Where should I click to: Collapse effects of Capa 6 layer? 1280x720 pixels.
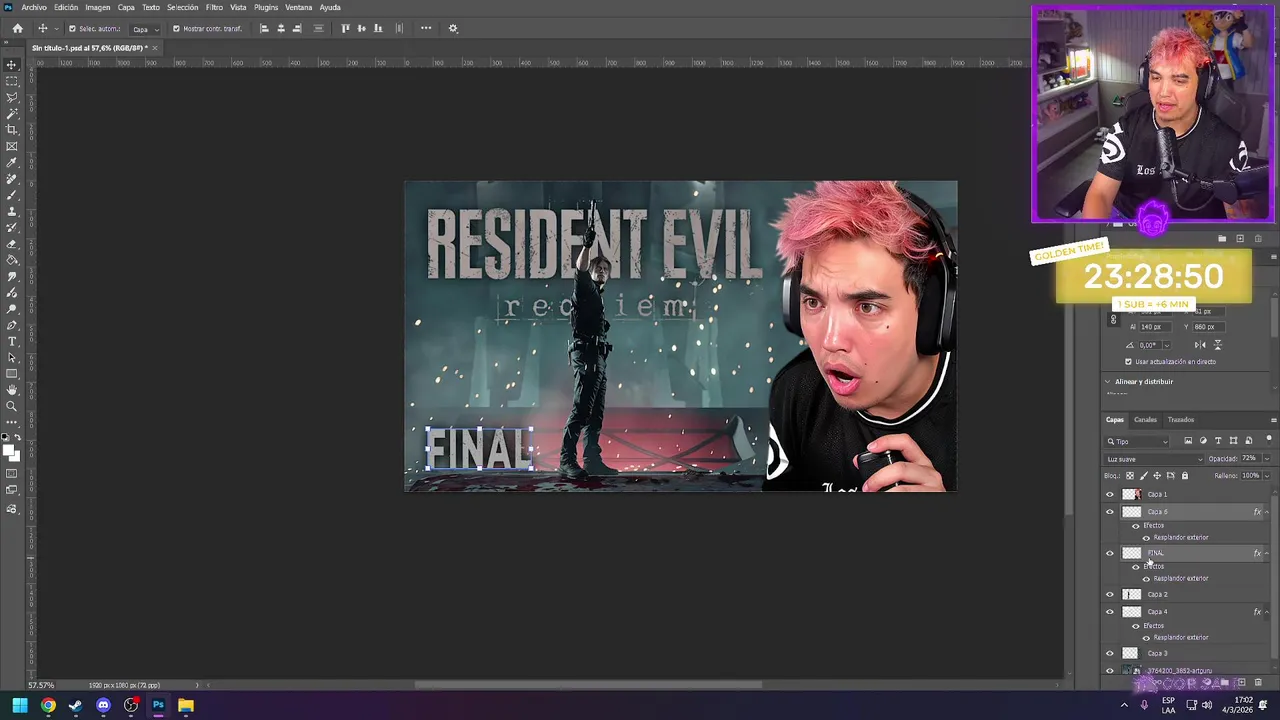point(1266,512)
